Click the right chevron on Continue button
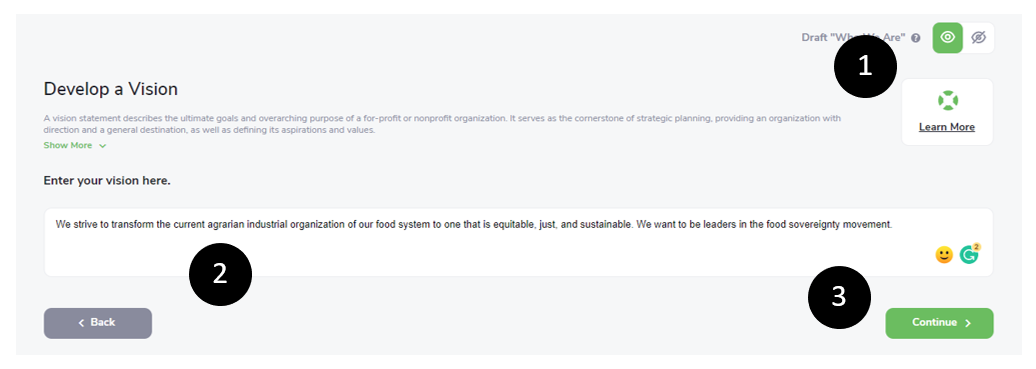Image resolution: width=1036 pixels, height=369 pixels. click(968, 323)
